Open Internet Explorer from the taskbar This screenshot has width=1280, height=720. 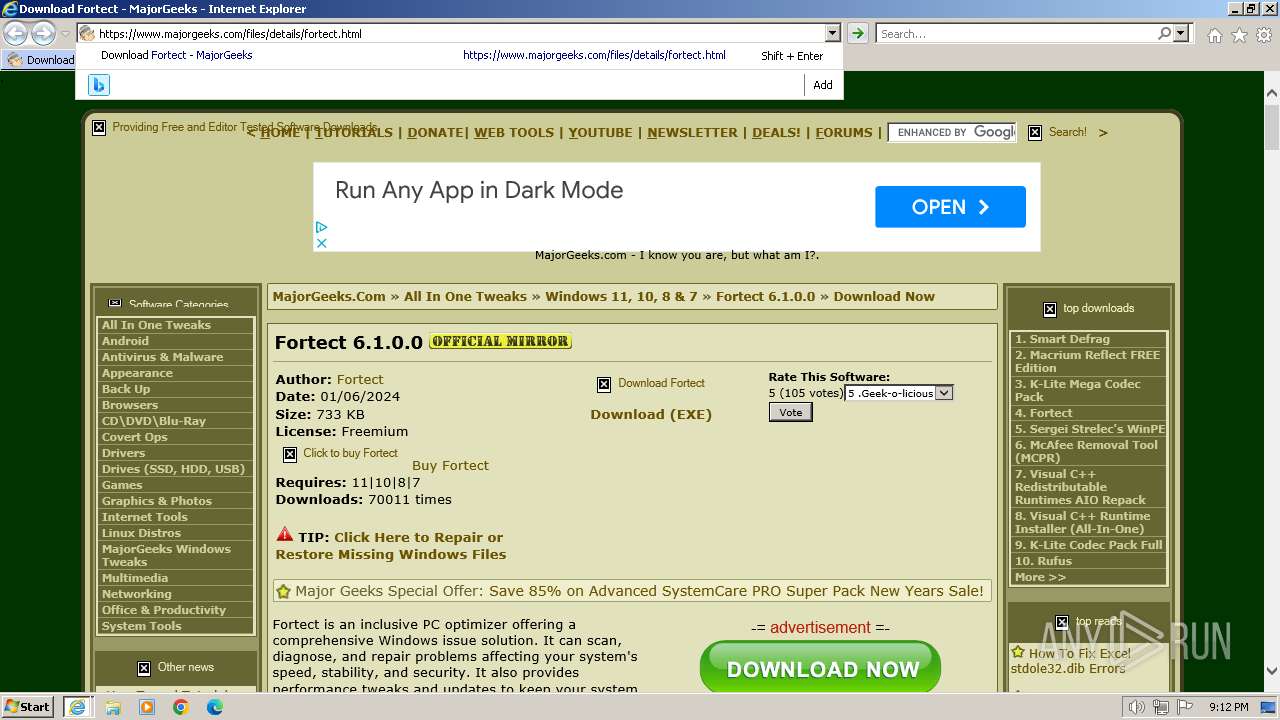tap(77, 706)
